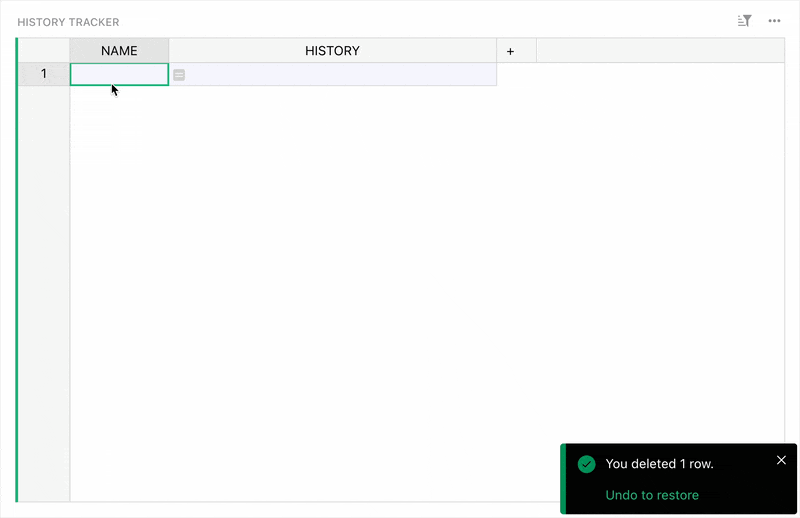Open the three-dot more options menu
800x518 pixels.
pyautogui.click(x=774, y=21)
